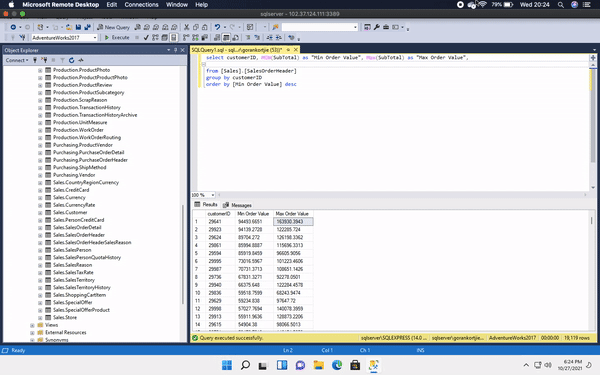Click the Open File folder icon
Image resolution: width=600 pixels, height=375 pixels.
click(x=69, y=27)
